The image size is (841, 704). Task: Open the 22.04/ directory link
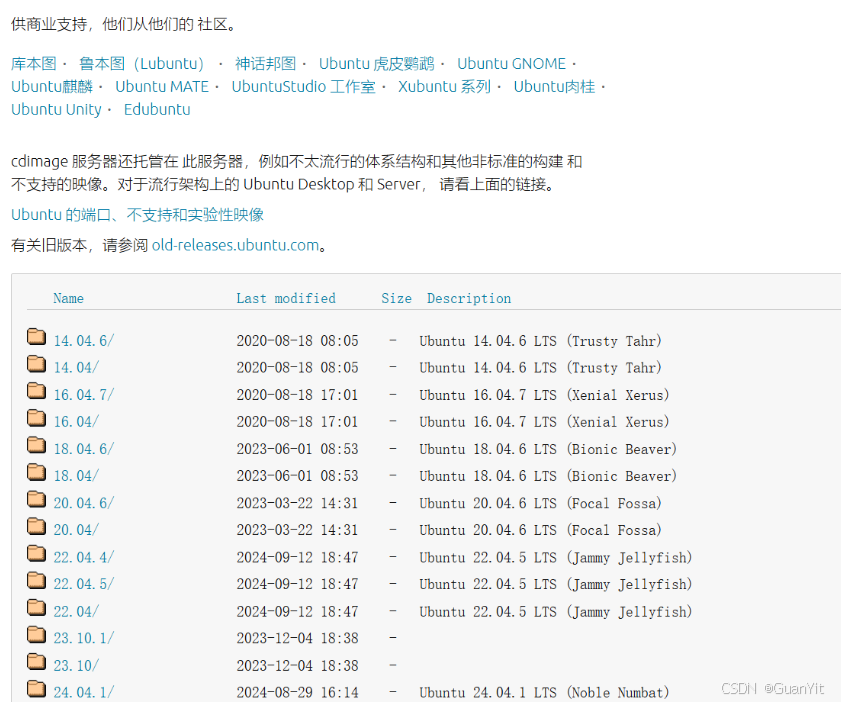tap(76, 612)
